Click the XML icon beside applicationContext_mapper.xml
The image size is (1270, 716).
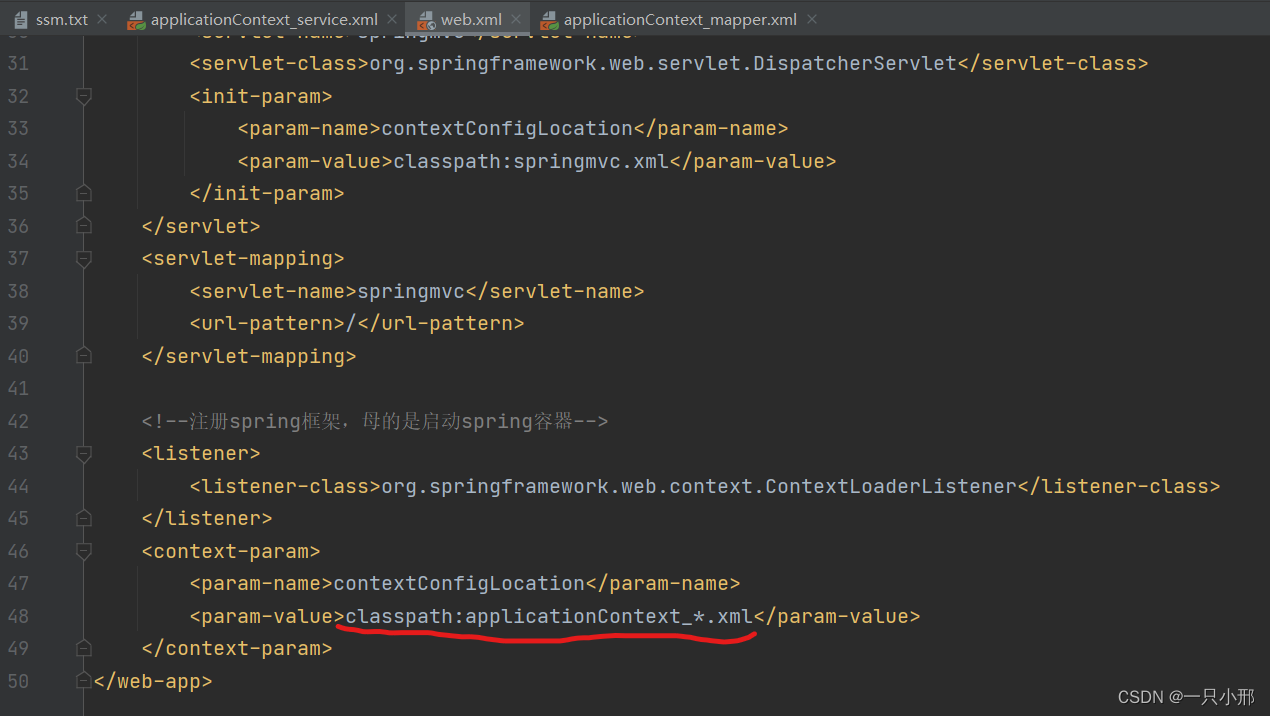click(548, 18)
